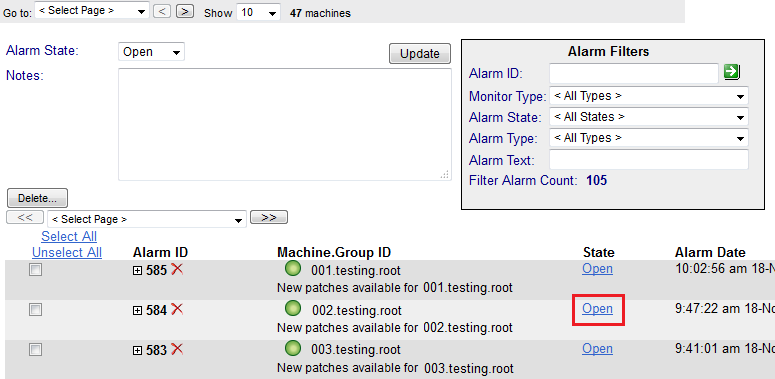Tick the checkbox for alarm 583
The height and width of the screenshot is (379, 775).
36,350
